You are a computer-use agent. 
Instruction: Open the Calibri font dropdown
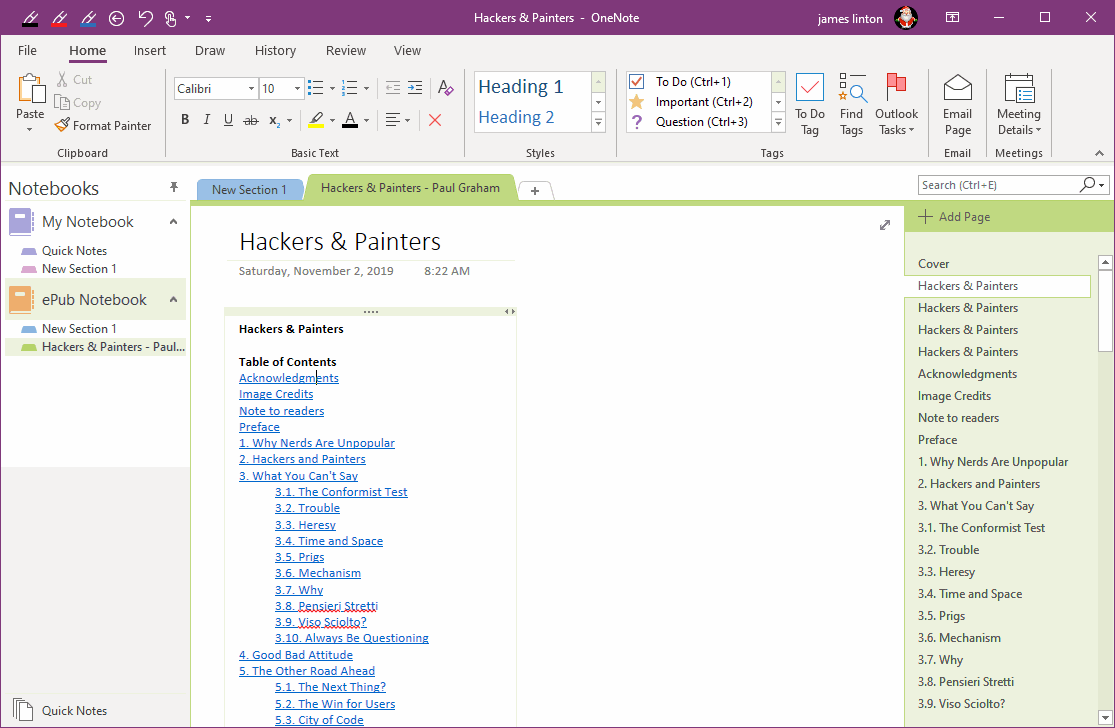[x=251, y=88]
